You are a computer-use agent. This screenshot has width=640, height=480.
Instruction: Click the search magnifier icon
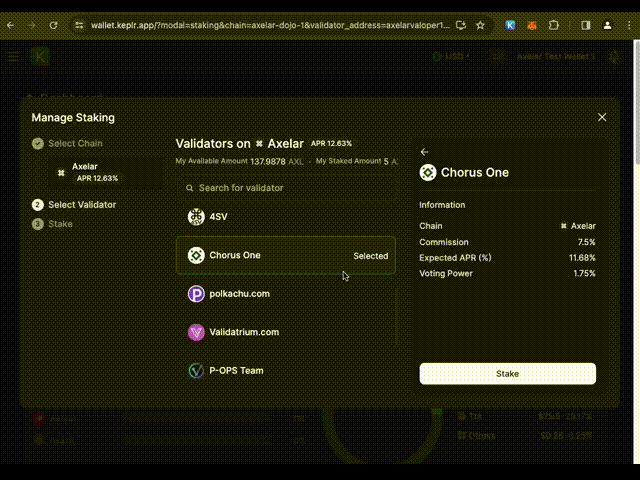click(x=189, y=188)
